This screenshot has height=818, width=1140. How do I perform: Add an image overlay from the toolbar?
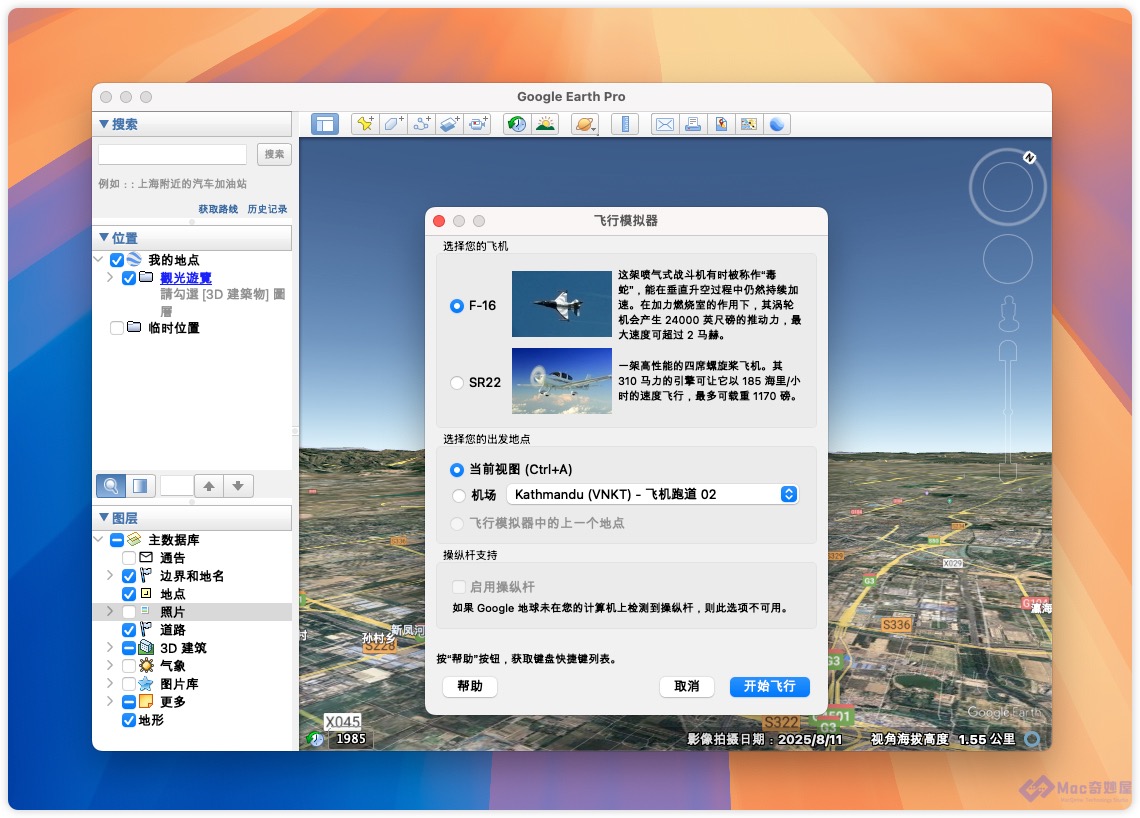(450, 124)
